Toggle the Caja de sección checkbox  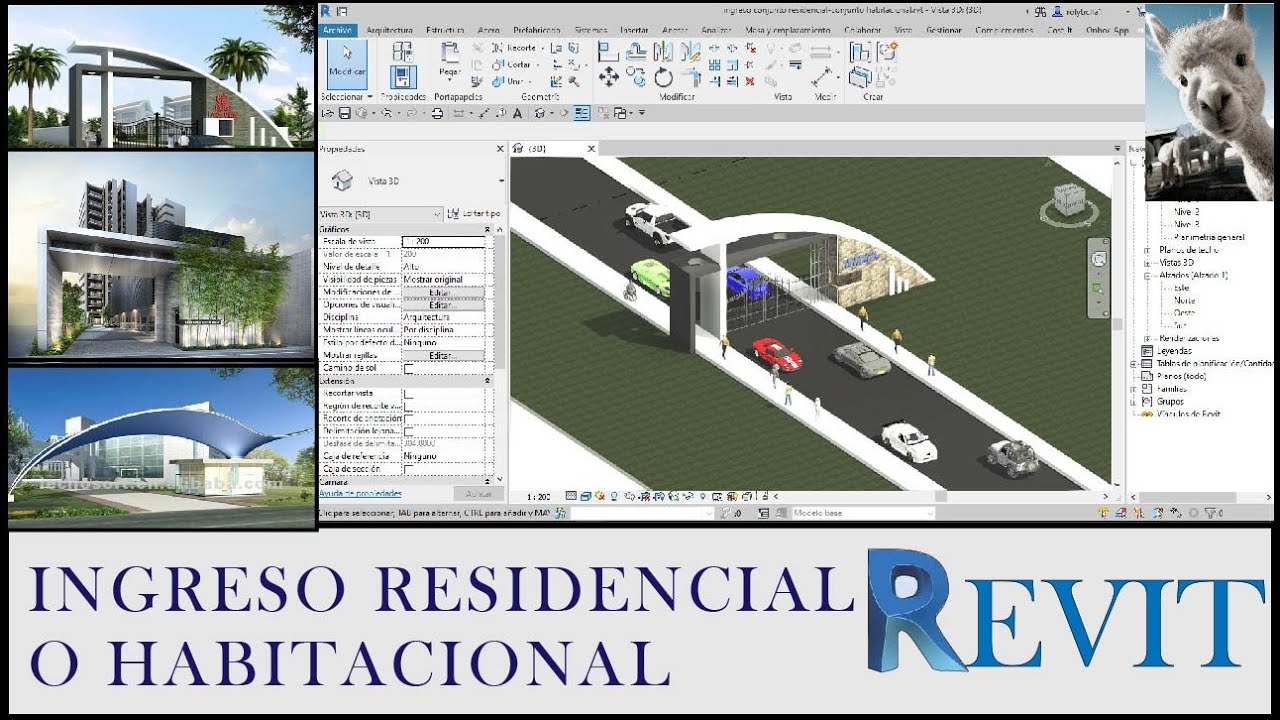tap(408, 468)
